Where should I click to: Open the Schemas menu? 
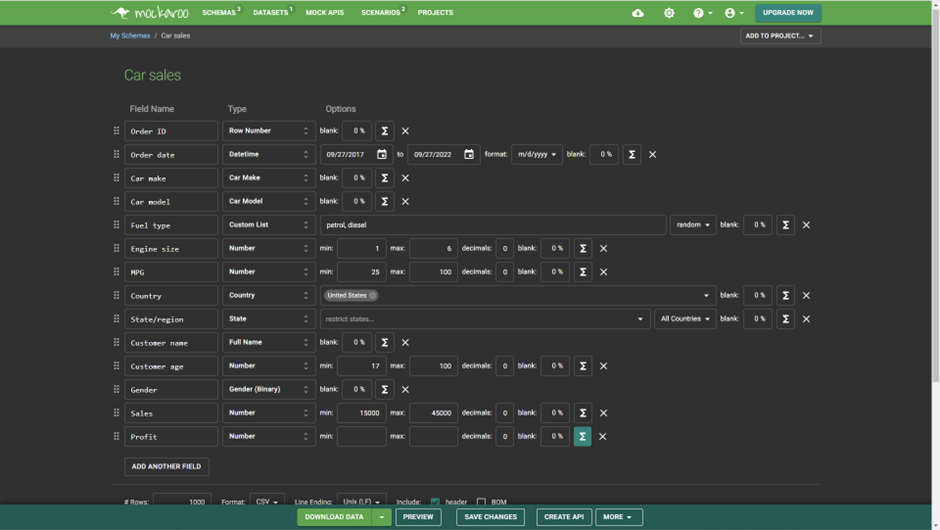click(x=221, y=13)
